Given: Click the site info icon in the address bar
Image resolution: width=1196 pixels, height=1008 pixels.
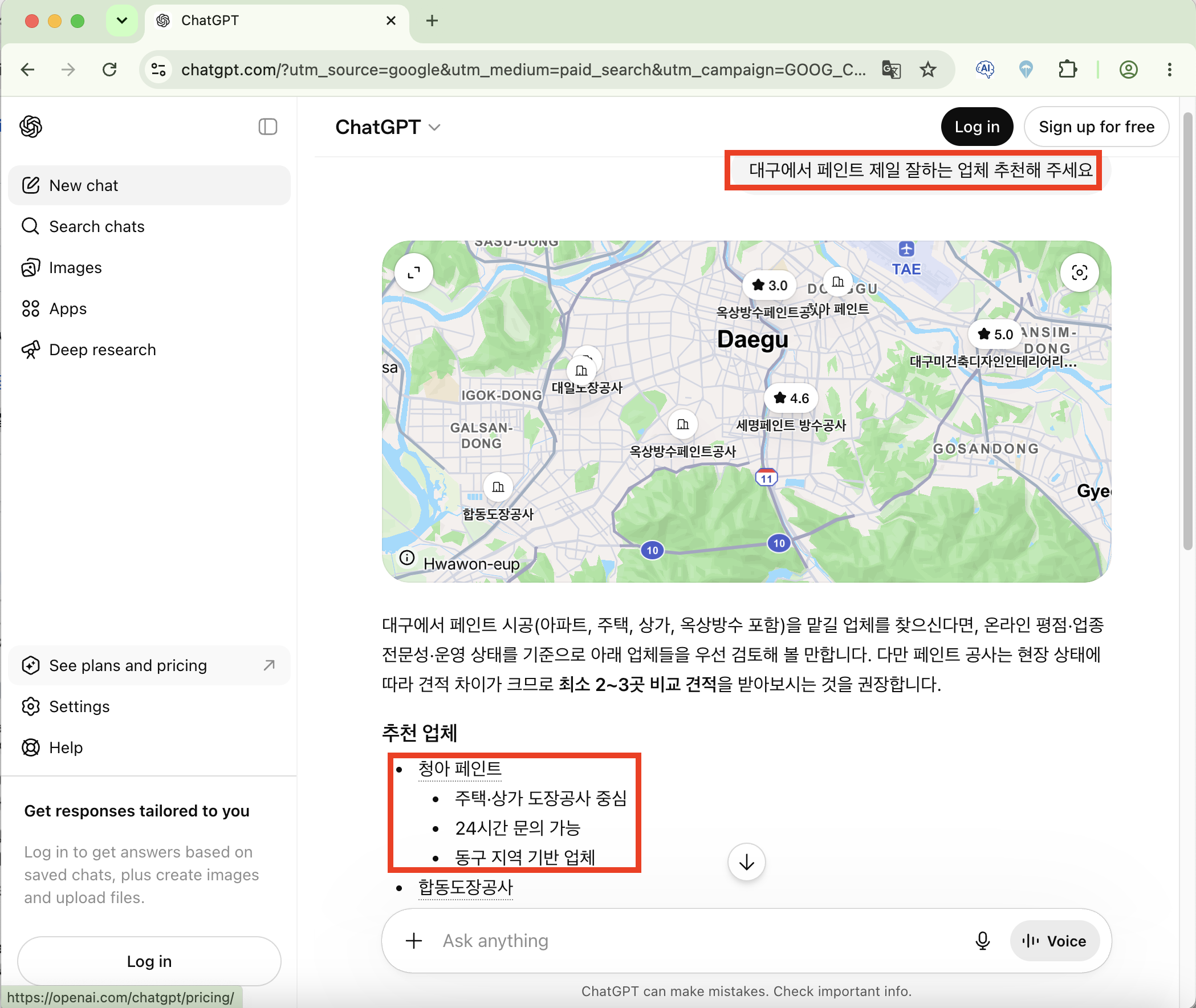Looking at the screenshot, I should point(159,70).
